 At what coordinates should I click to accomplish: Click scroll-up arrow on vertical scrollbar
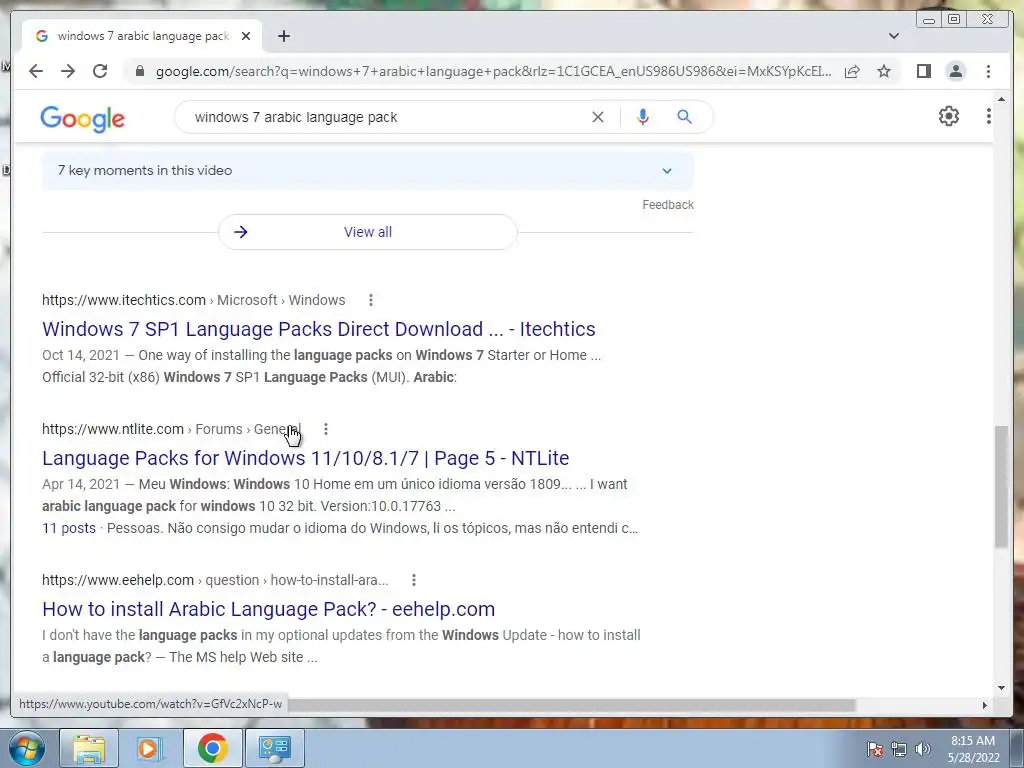click(x=1001, y=99)
